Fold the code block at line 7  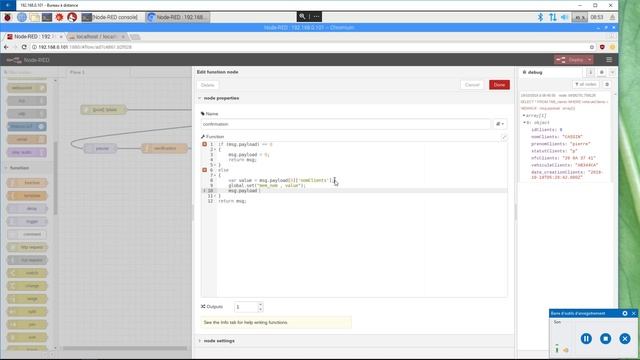click(215, 175)
